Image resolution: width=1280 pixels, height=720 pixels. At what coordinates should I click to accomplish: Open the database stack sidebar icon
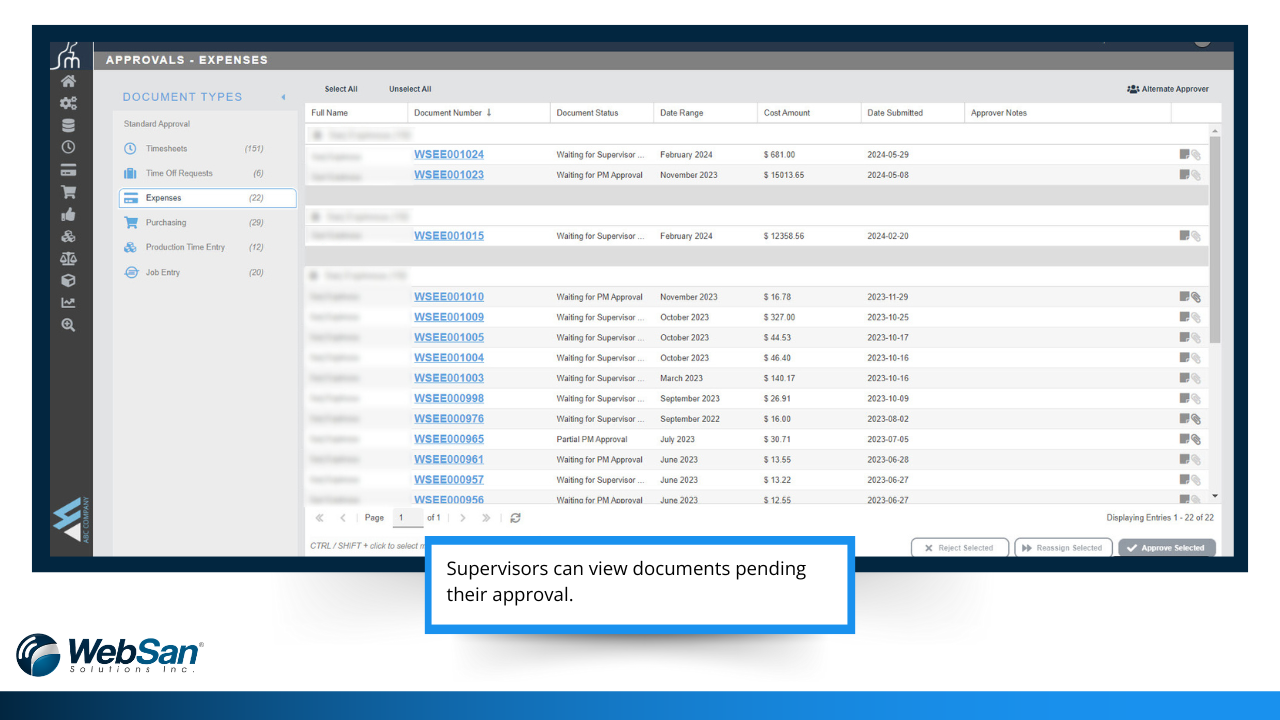(x=68, y=125)
